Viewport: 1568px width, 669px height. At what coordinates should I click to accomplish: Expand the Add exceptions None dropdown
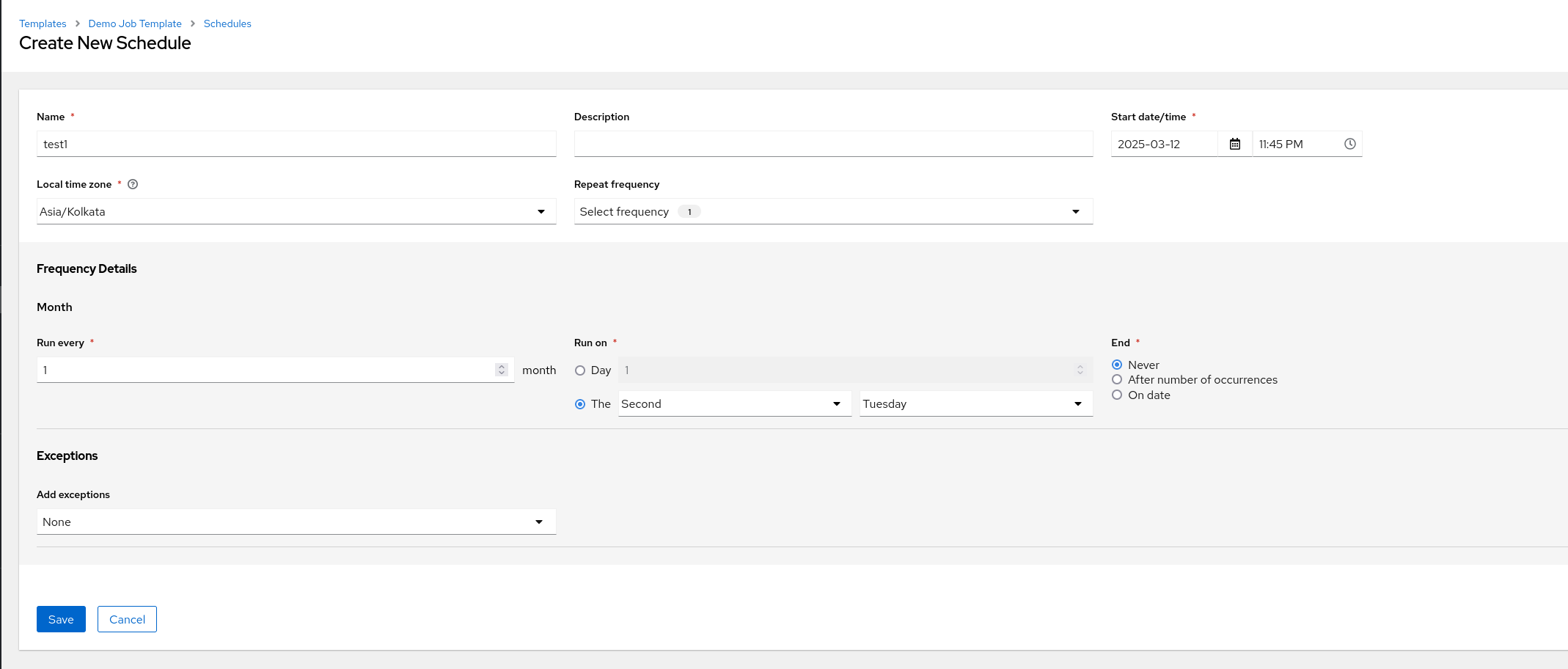296,522
